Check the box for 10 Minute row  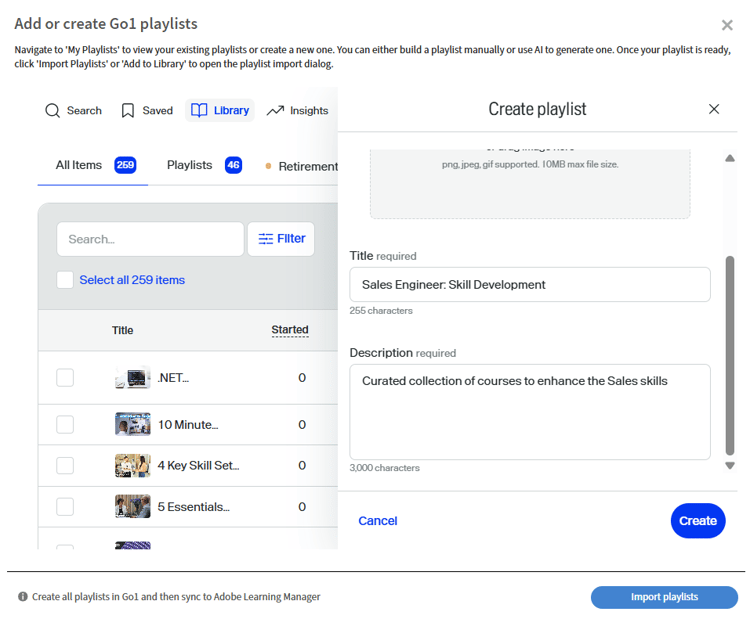point(65,424)
